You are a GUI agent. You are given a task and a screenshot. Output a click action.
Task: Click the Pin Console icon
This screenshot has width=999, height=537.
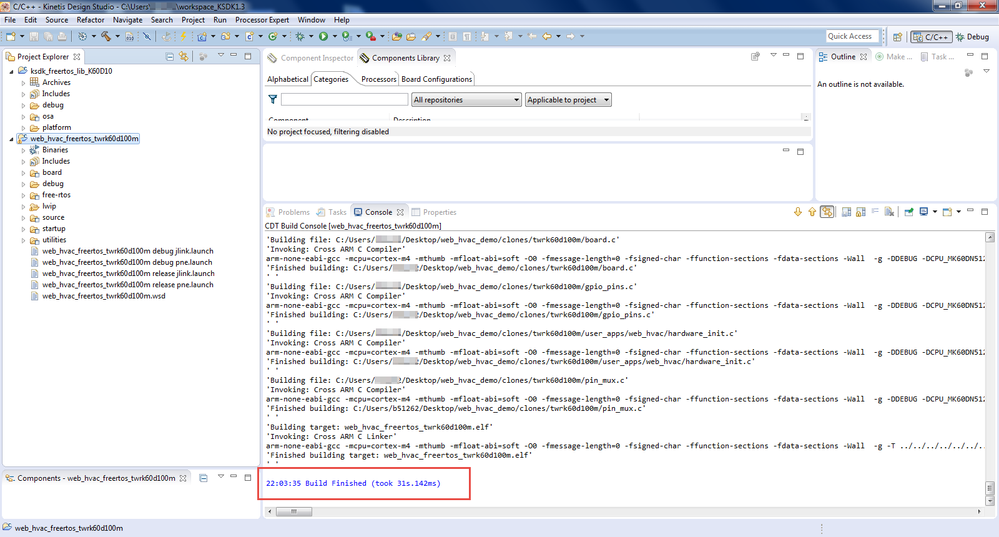[x=909, y=212]
